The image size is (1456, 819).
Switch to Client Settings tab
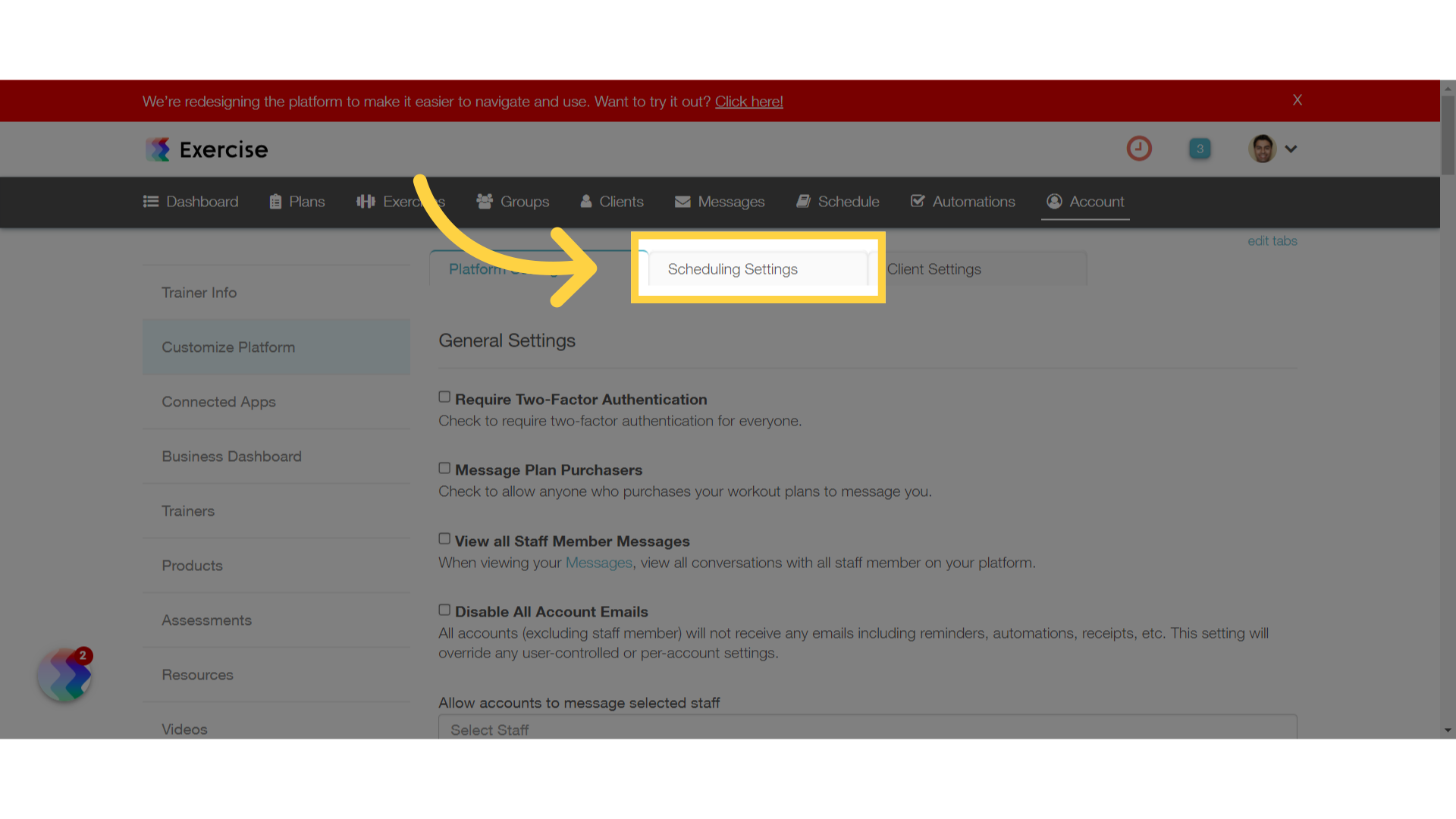[934, 269]
